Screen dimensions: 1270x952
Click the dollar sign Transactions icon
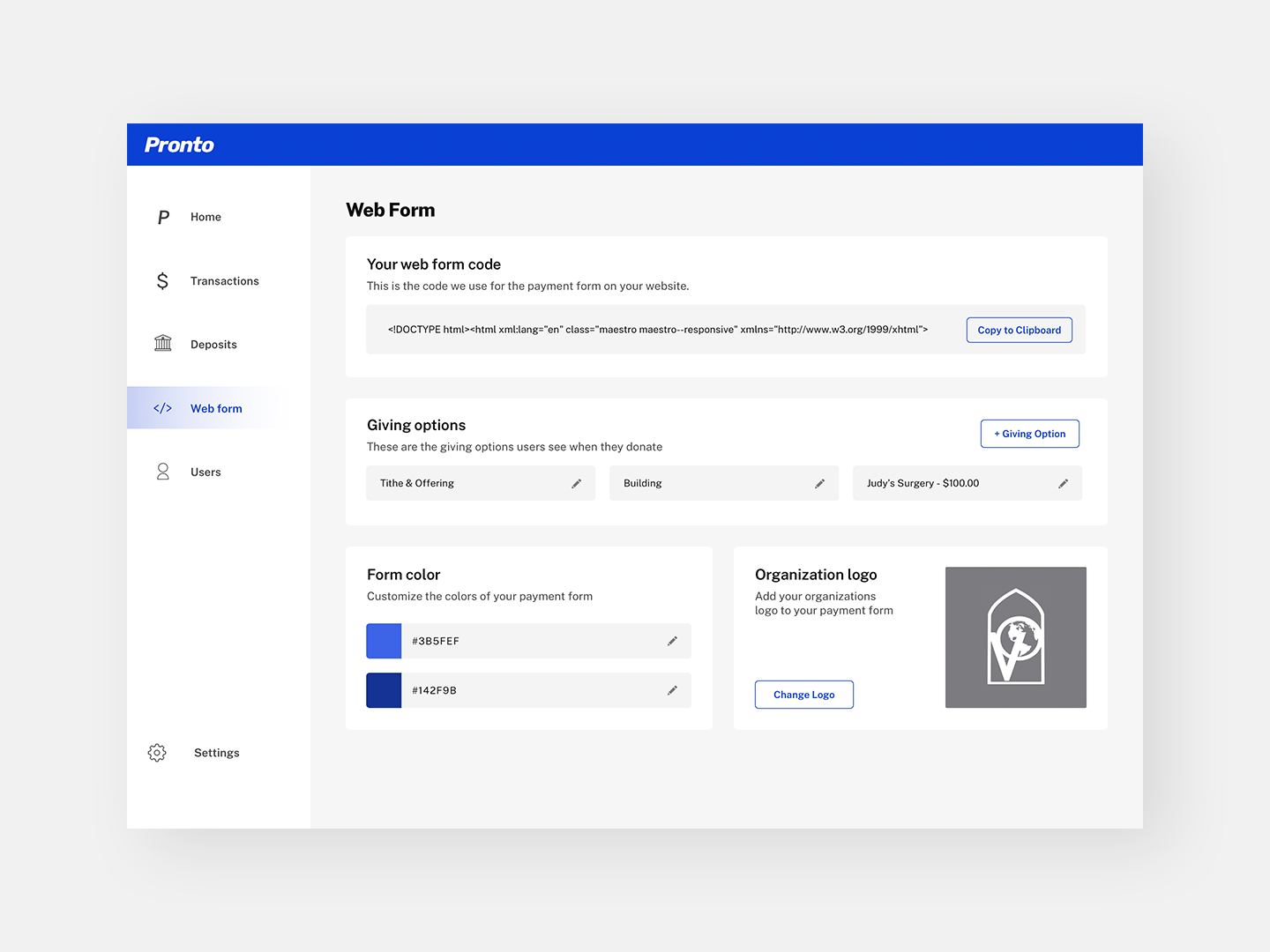click(x=162, y=281)
